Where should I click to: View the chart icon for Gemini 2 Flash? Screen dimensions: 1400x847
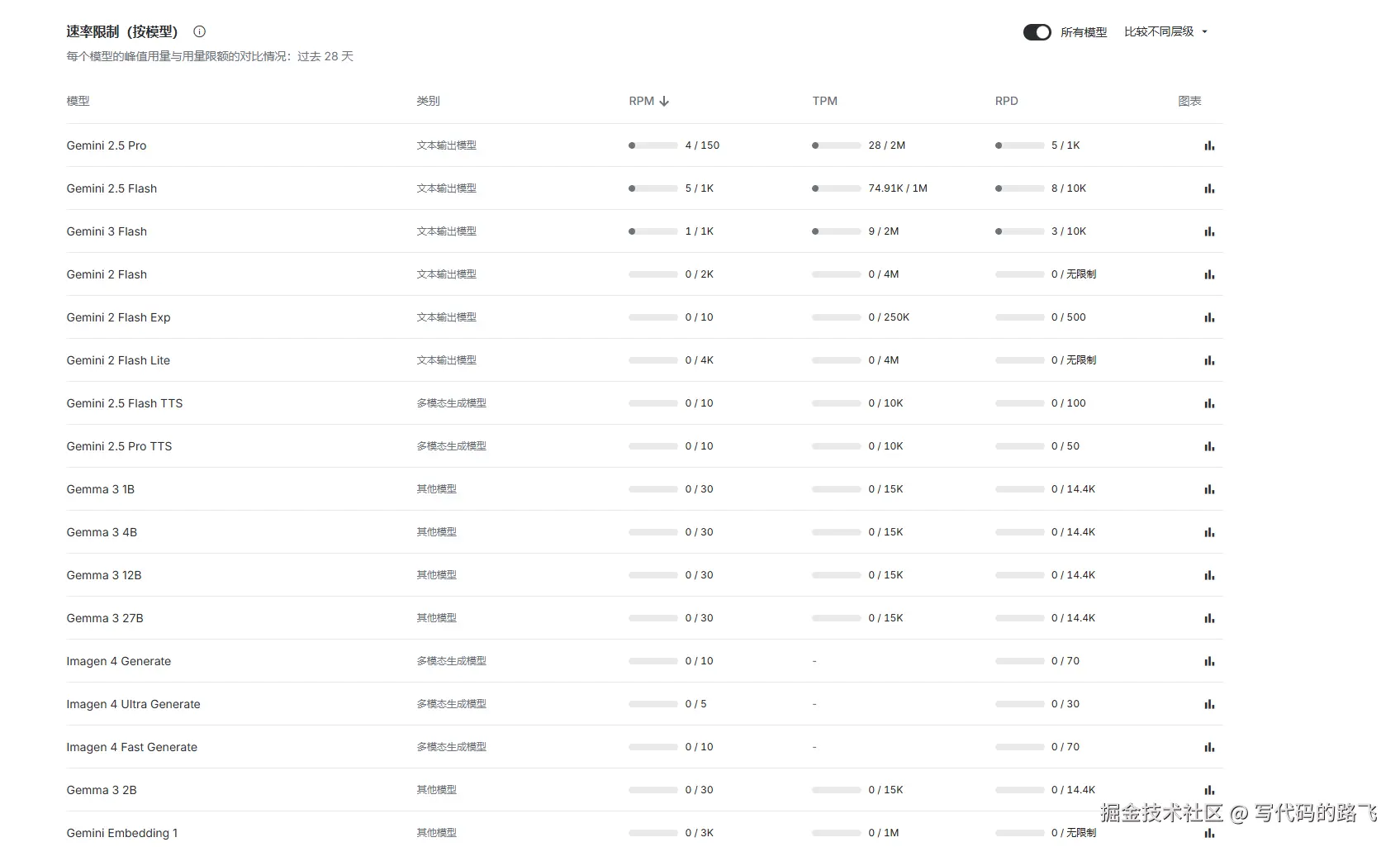point(1209,274)
